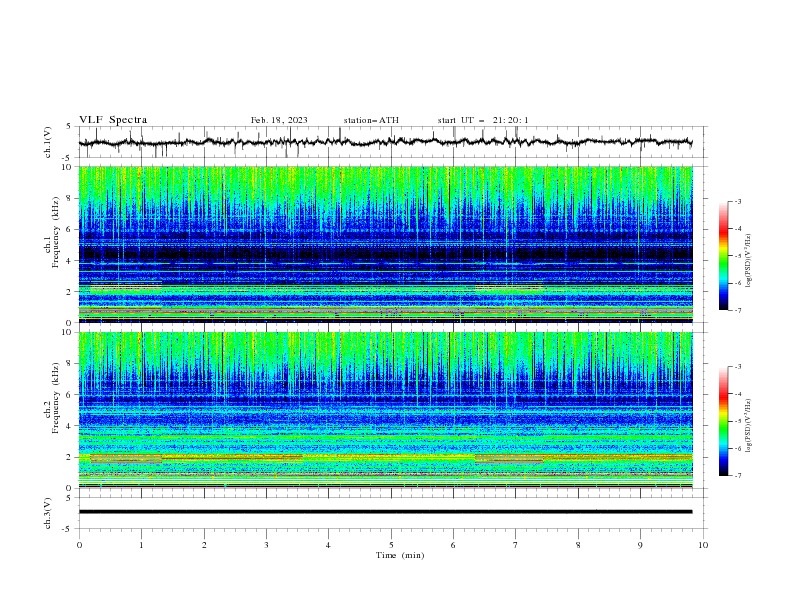Click the "5" tick on ch.1(V) axis
The height and width of the screenshot is (612, 792).
click(x=70, y=127)
